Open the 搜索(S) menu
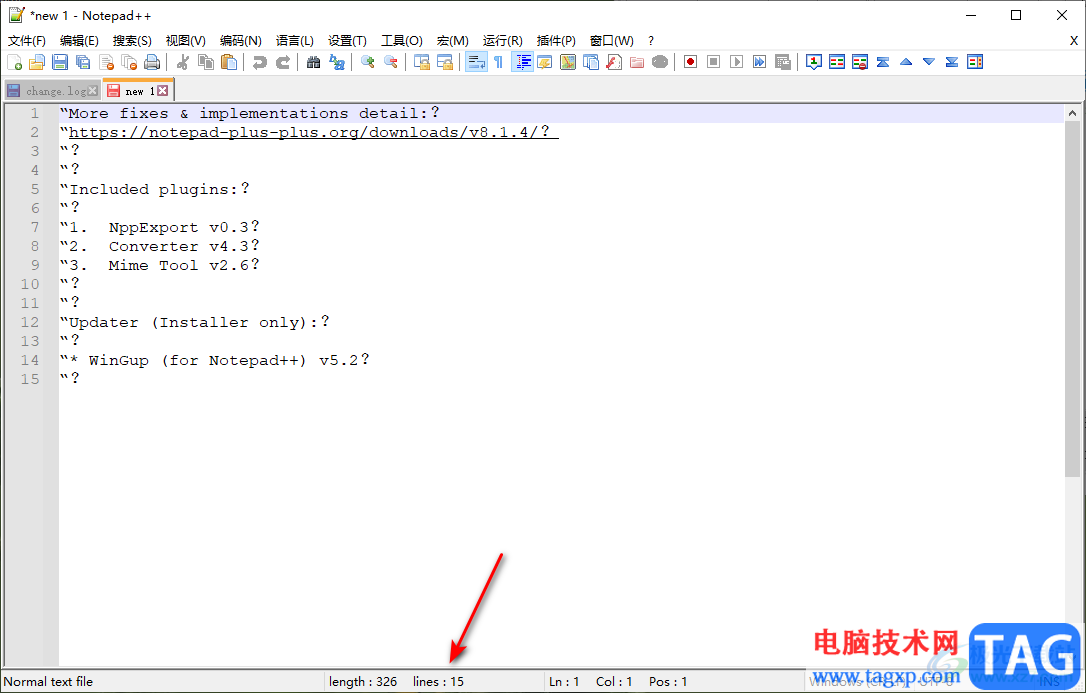The width and height of the screenshot is (1086, 693). (132, 41)
